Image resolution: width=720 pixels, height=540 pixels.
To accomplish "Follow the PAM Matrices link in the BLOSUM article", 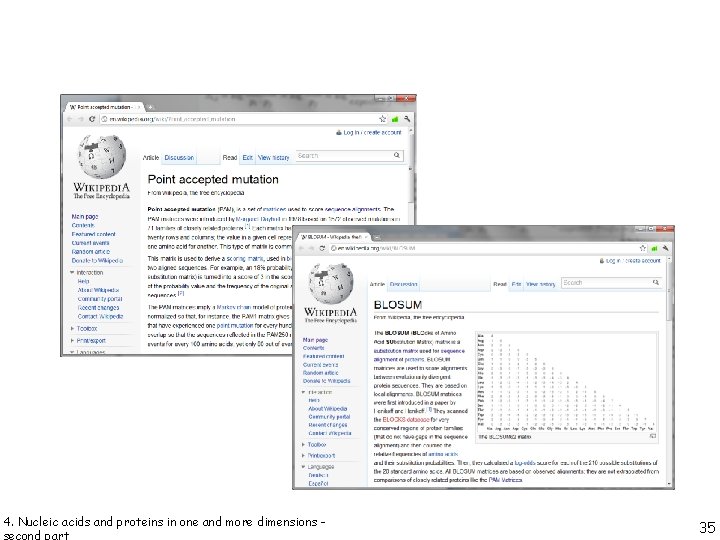I will coord(506,480).
